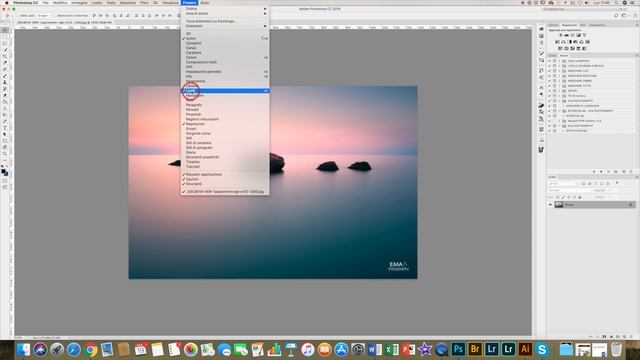Select the Move tool
Viewport: 640px width, 360px height.
pos(5,30)
